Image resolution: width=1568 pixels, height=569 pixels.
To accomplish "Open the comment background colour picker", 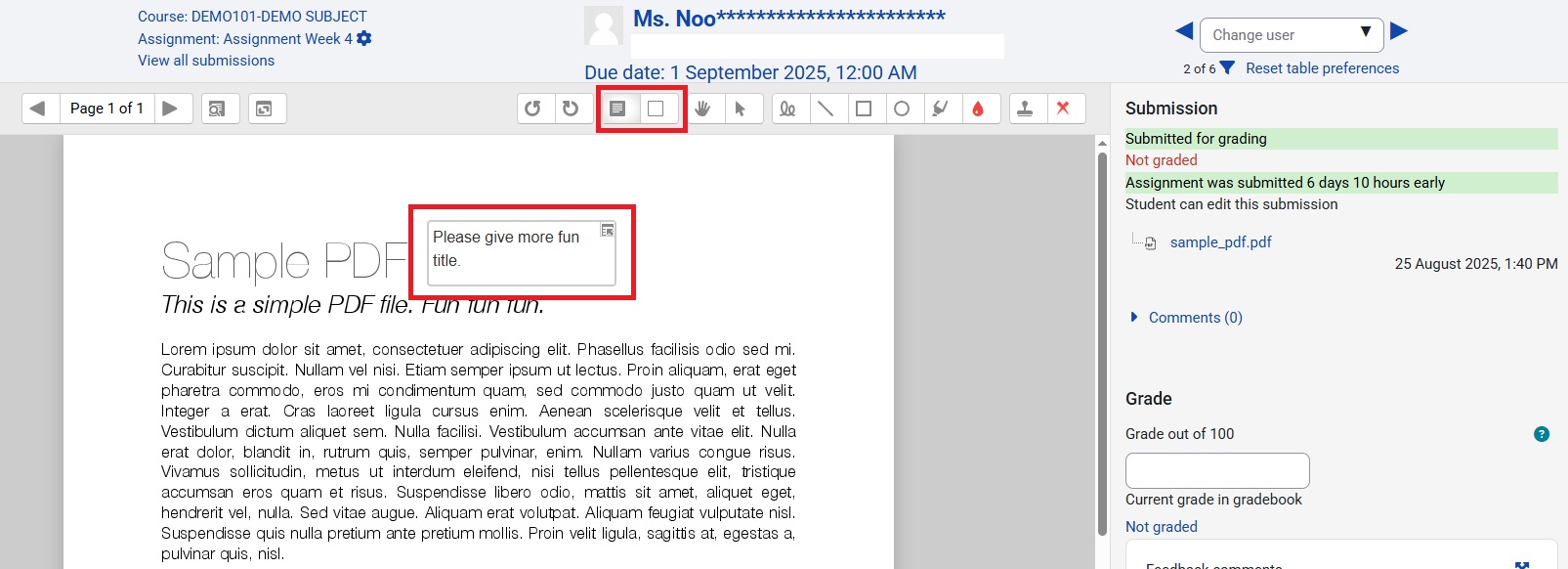I will pos(656,109).
